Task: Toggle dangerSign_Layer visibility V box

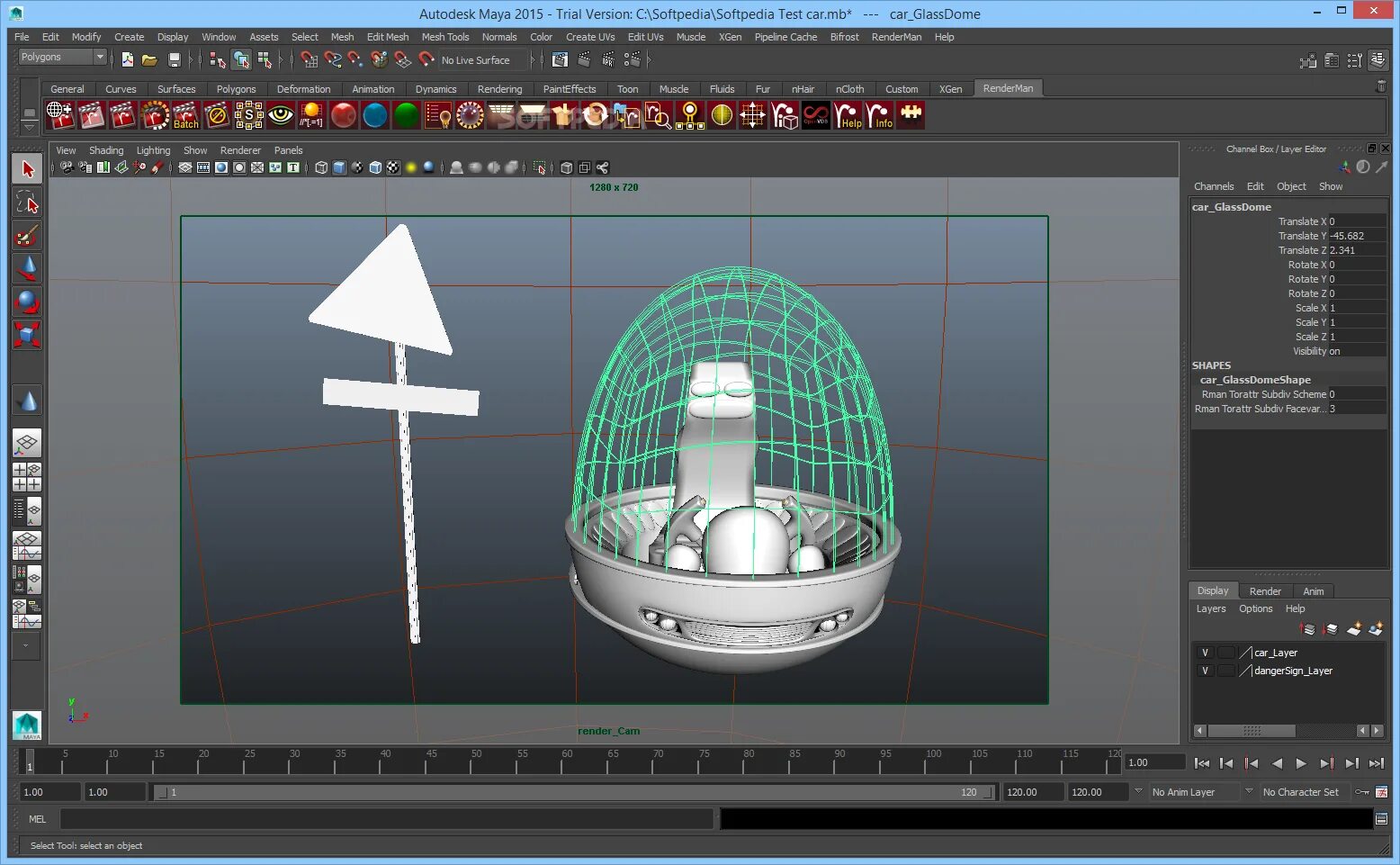Action: tap(1205, 671)
